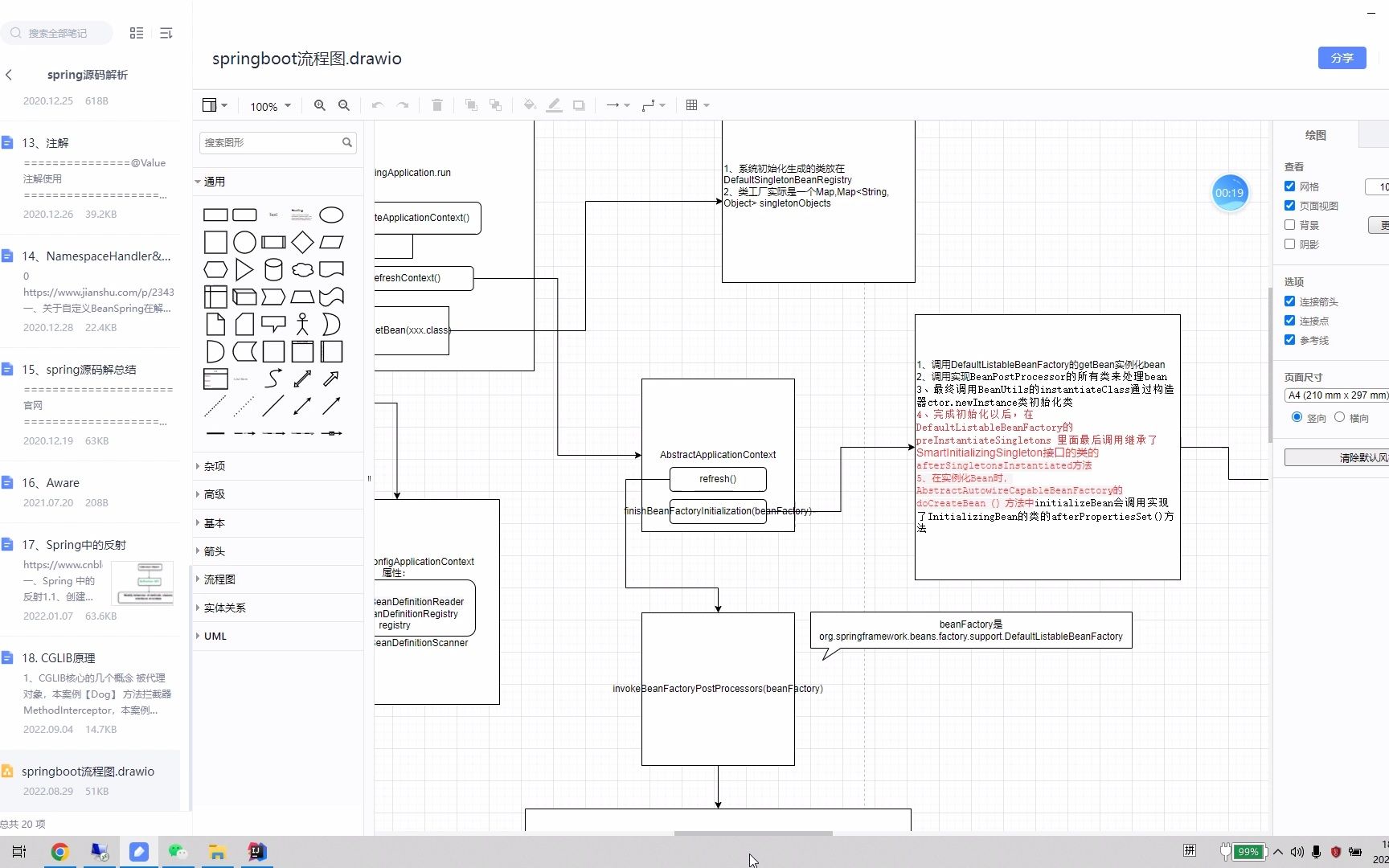Select the diamond shape in the palette
Image resolution: width=1389 pixels, height=868 pixels.
click(x=302, y=242)
